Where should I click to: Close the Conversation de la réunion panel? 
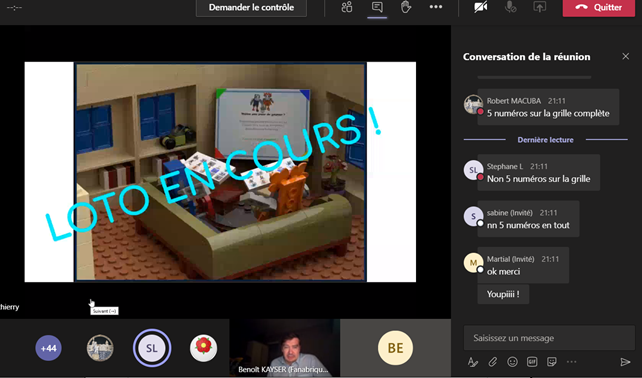tap(626, 57)
